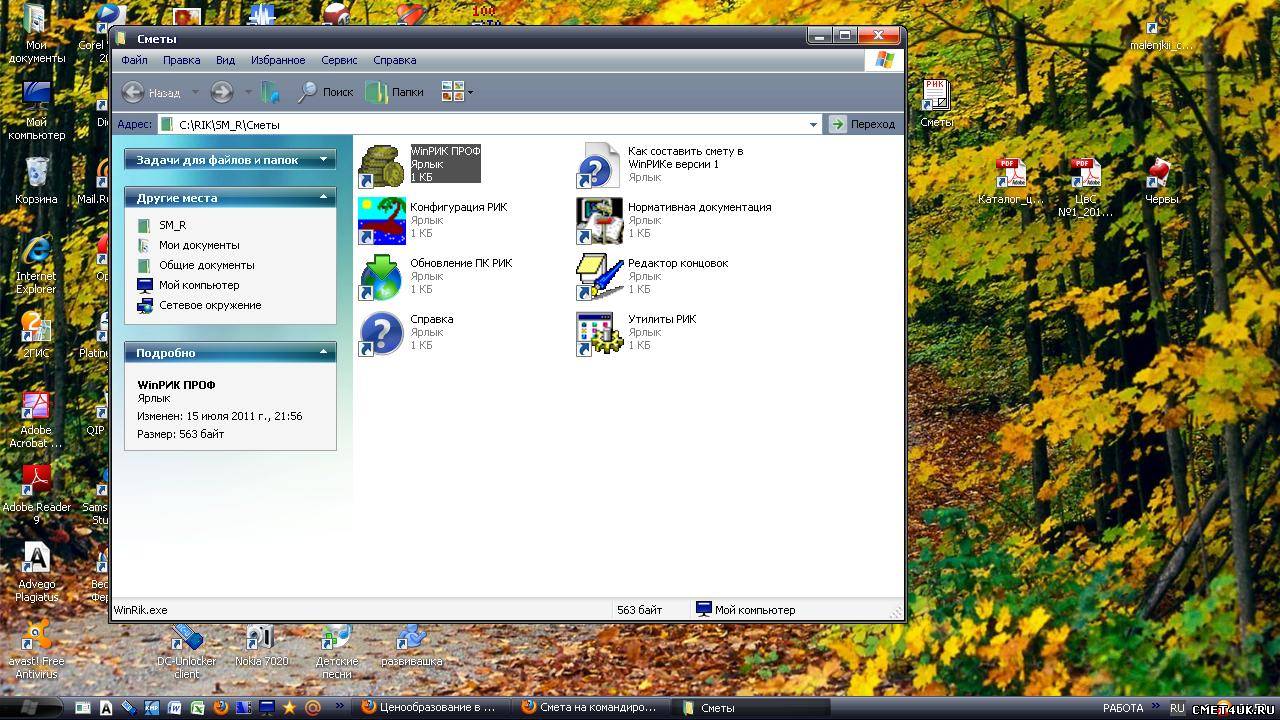This screenshot has width=1280, height=720.
Task: Launch Excel from the quick launch bar
Action: tap(198, 708)
